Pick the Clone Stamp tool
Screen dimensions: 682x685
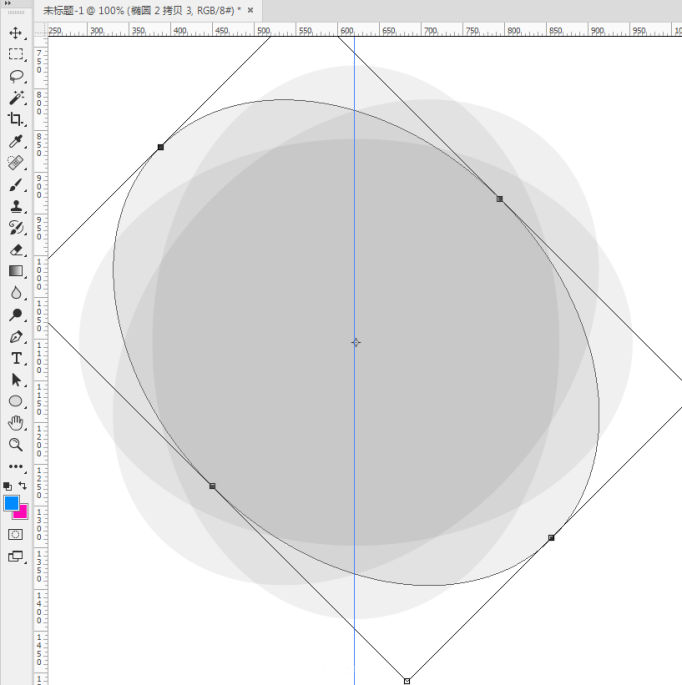click(16, 206)
